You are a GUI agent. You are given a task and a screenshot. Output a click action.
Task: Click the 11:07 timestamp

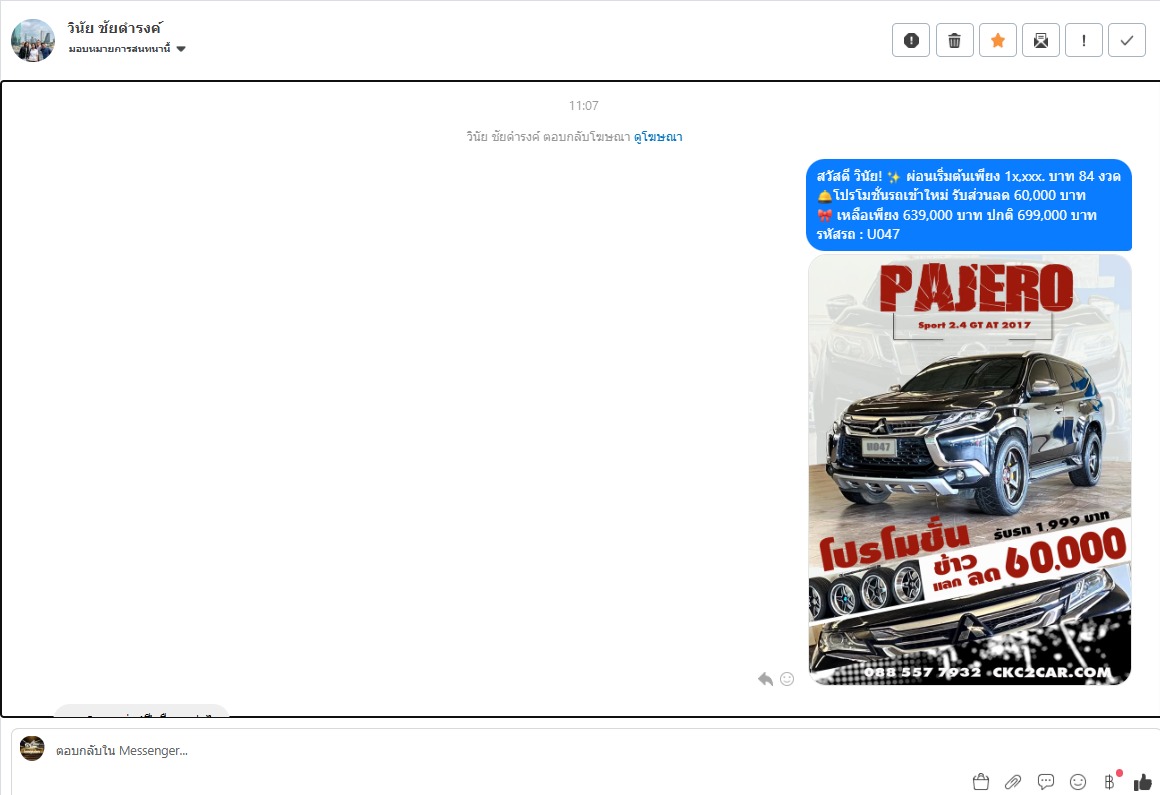[584, 106]
